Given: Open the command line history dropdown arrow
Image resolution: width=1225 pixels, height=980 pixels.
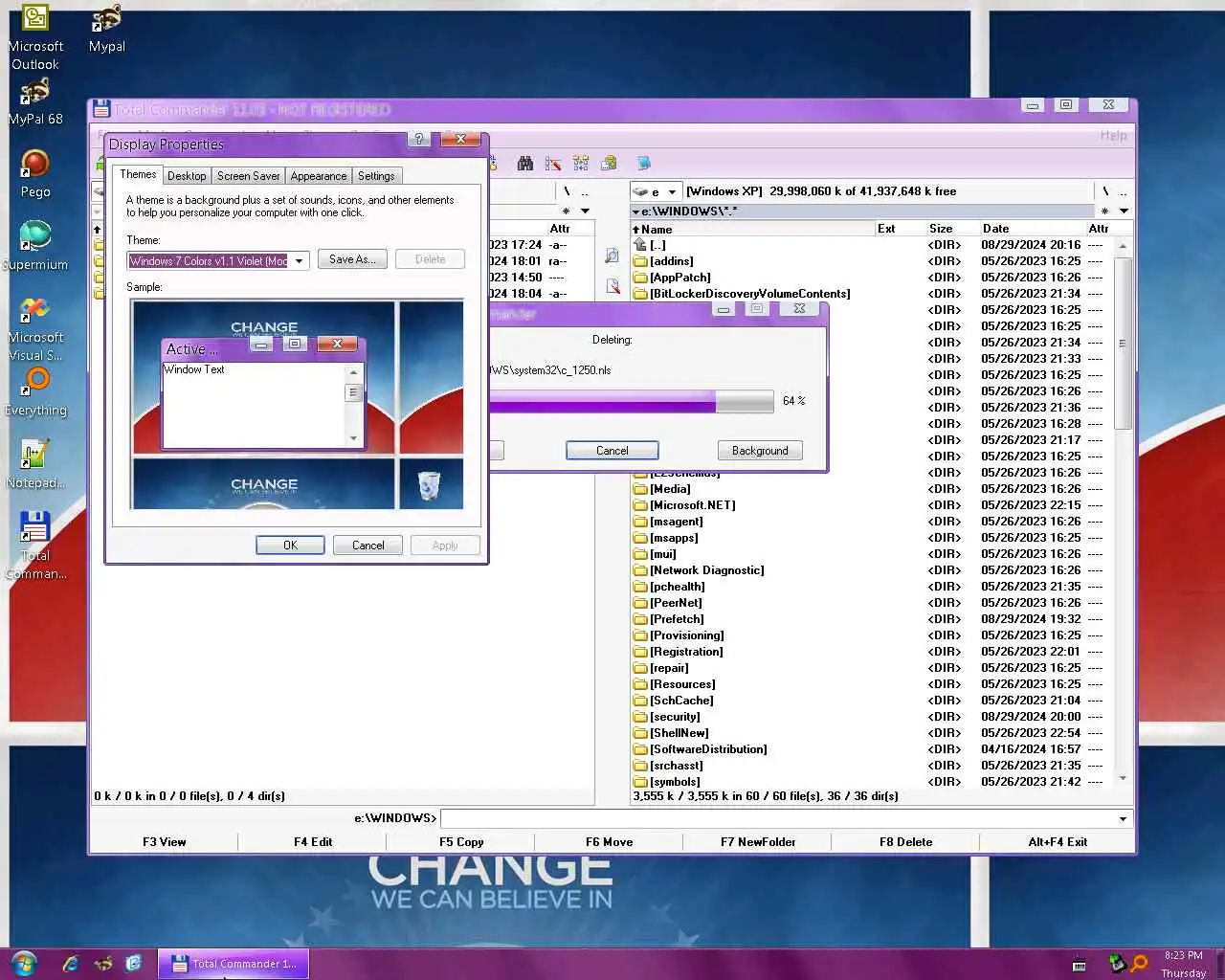Looking at the screenshot, I should pos(1123,819).
